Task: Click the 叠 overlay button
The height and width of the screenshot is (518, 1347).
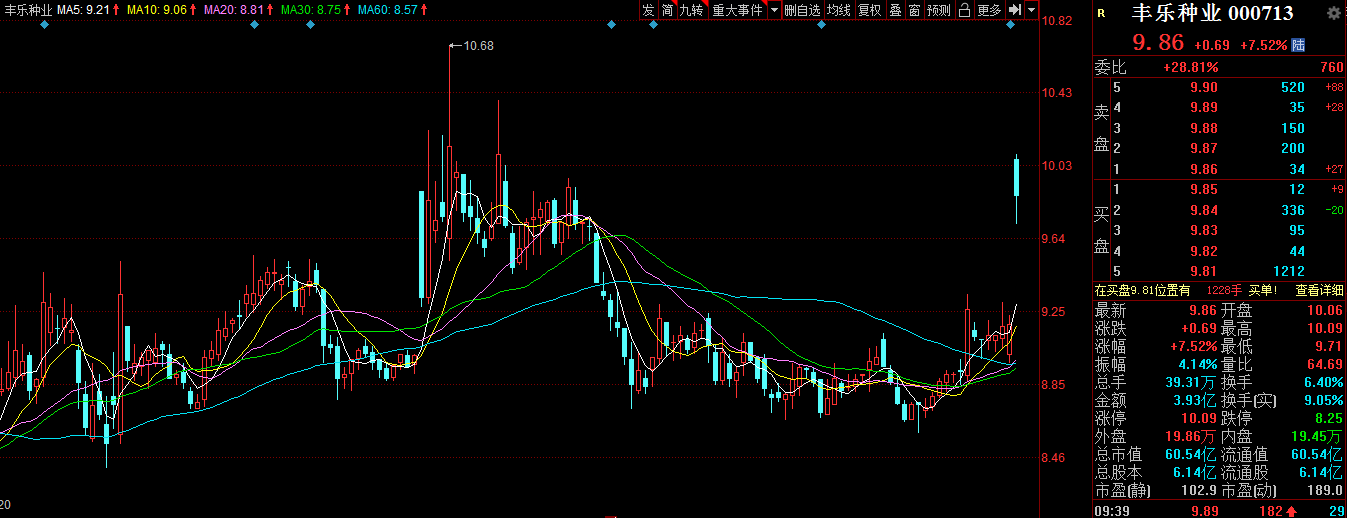Action: pyautogui.click(x=895, y=10)
